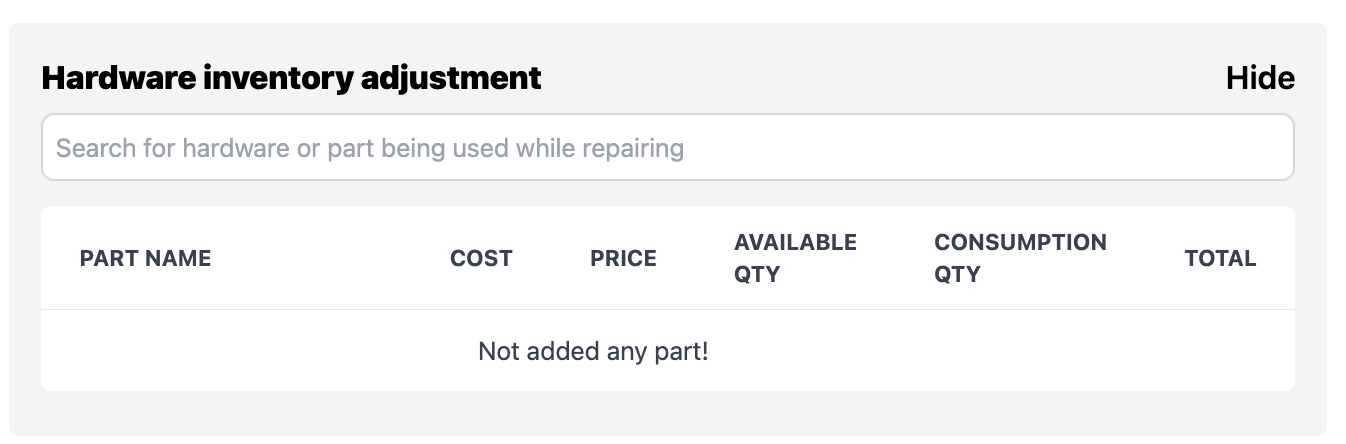Click the 'AVAILABLE' label in the table header
Image resolution: width=1346 pixels, height=444 pixels.
pos(795,242)
